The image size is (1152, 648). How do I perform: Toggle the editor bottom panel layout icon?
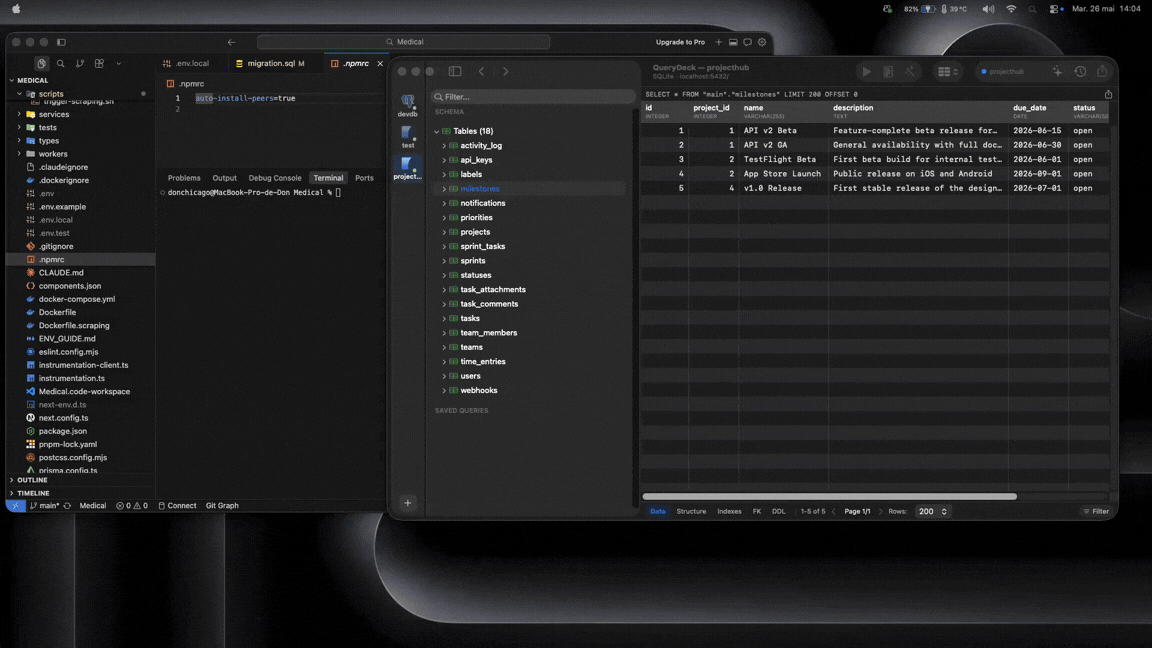point(733,43)
